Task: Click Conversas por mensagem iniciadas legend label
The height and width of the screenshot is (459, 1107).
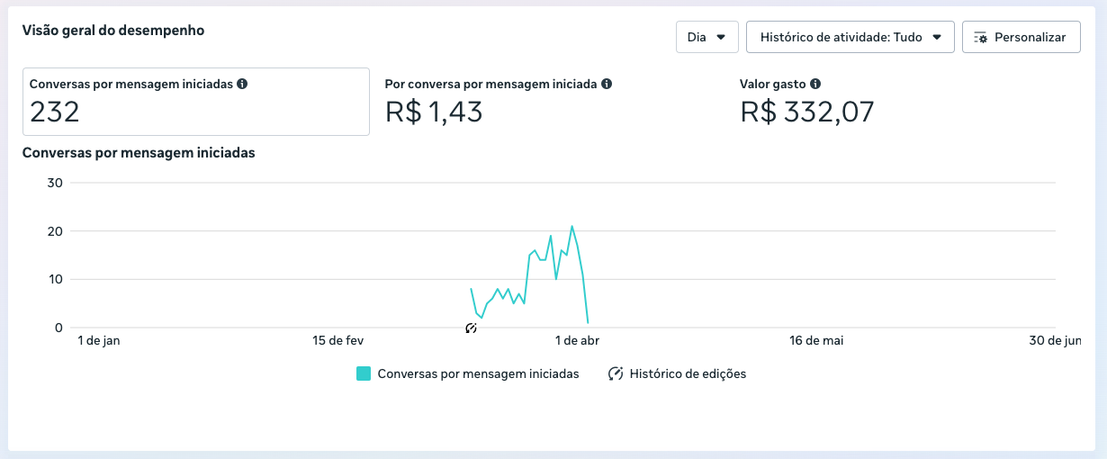Action: [x=479, y=374]
